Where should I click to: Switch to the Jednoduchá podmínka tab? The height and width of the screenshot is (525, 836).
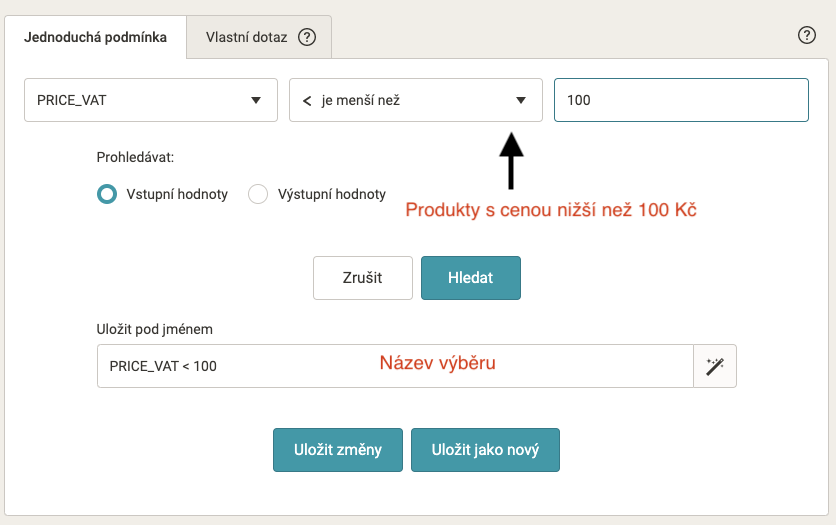tap(95, 37)
